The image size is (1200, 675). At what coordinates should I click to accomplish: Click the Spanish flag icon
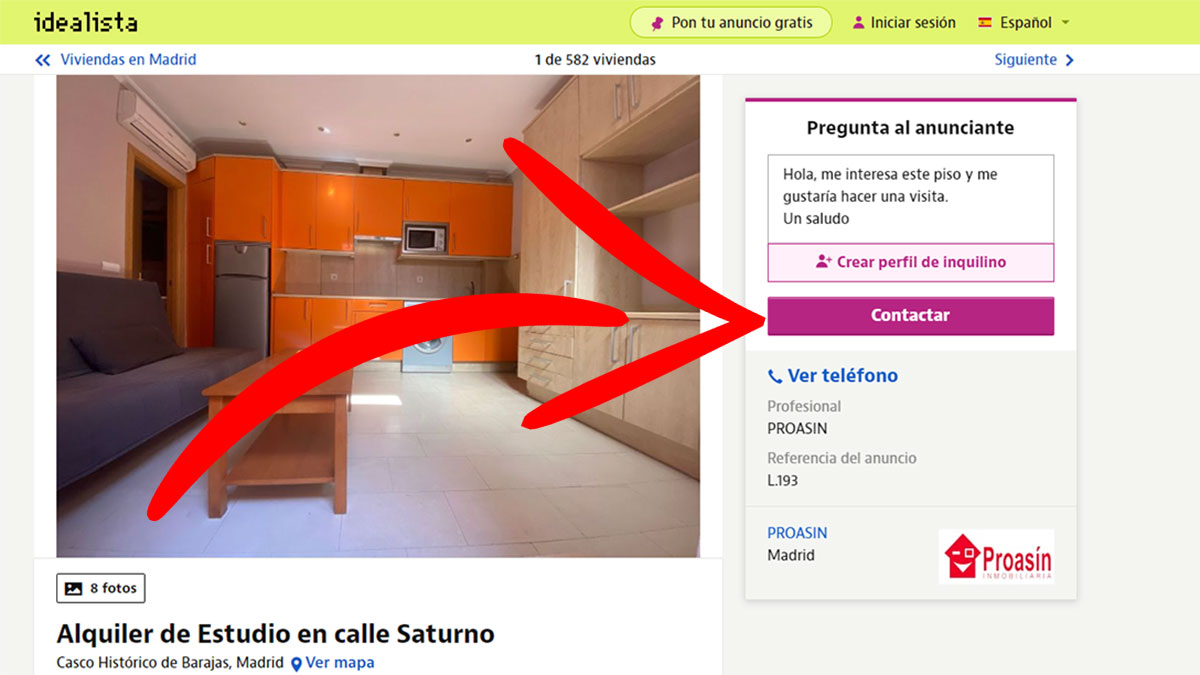pos(985,22)
